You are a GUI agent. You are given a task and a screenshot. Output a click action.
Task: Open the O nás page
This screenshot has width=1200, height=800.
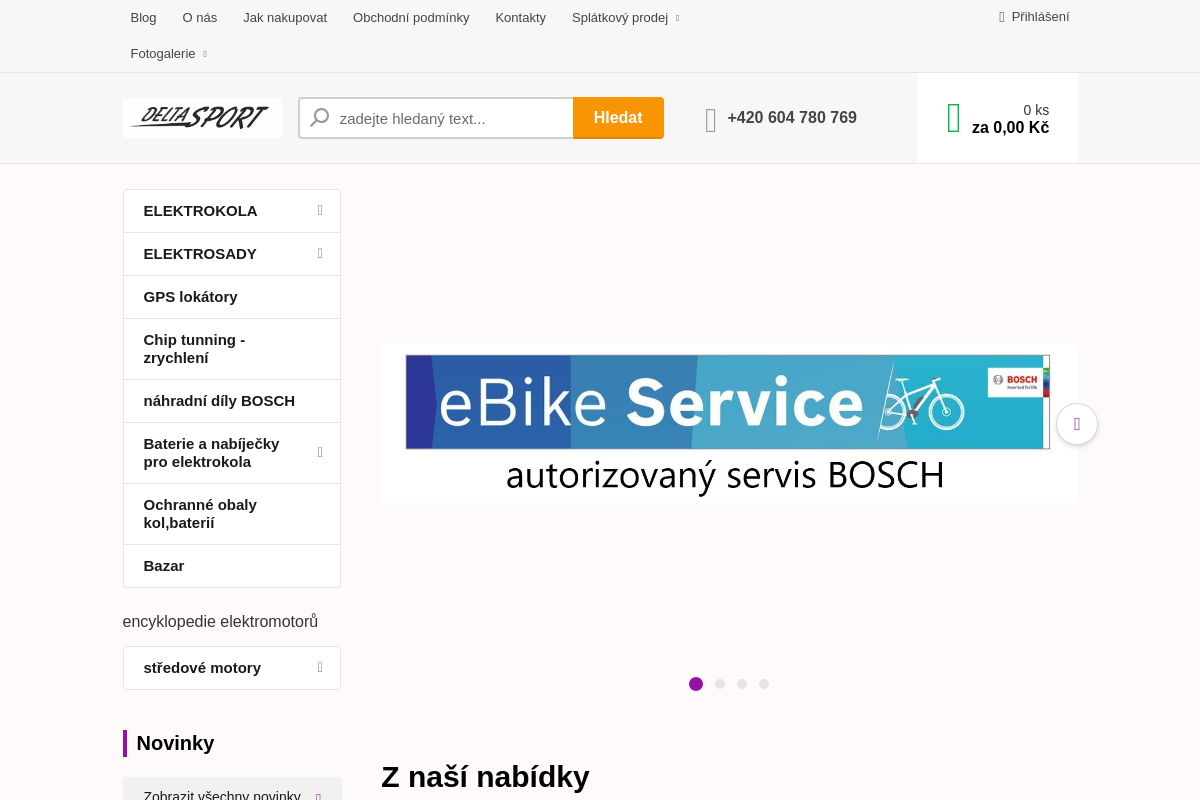(200, 17)
